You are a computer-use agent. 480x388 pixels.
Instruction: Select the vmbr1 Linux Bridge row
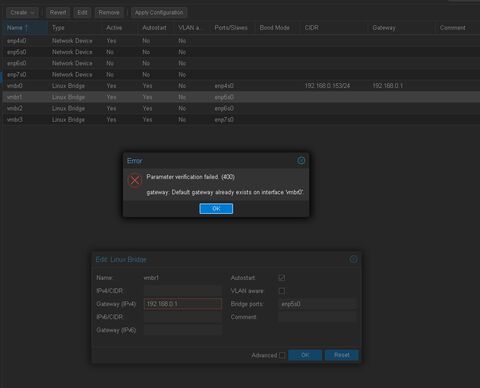[240, 97]
